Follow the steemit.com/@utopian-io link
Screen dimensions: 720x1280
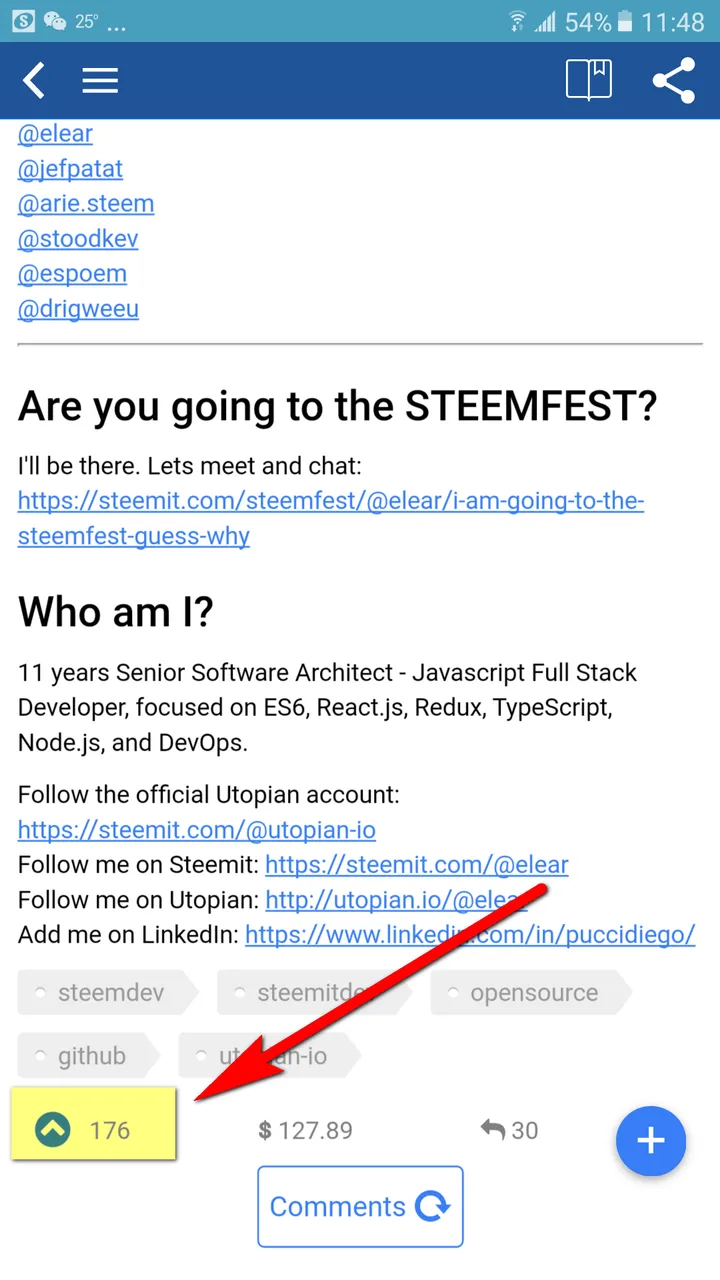pos(197,830)
